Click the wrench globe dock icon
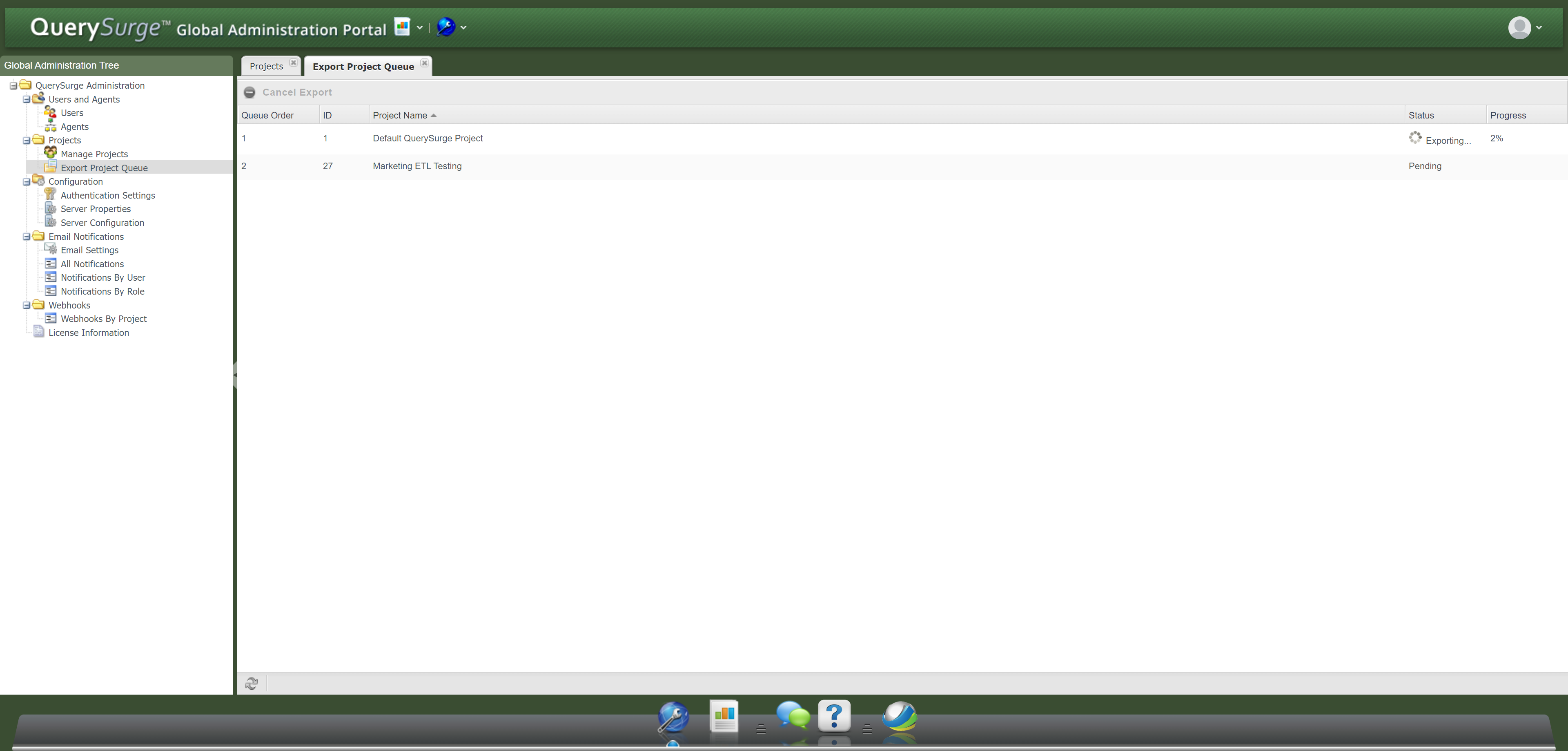The width and height of the screenshot is (1568, 751). click(x=673, y=717)
